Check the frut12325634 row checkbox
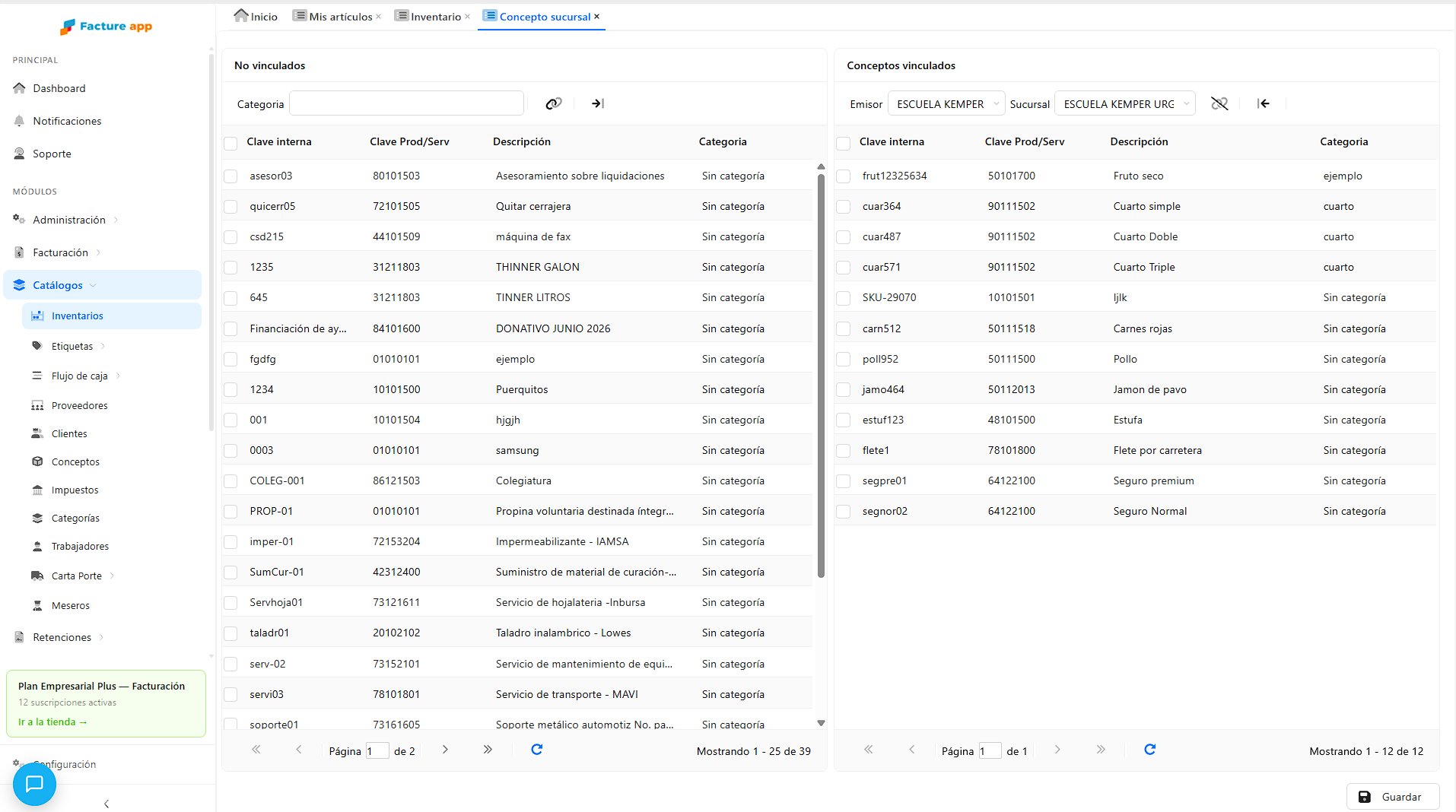The height and width of the screenshot is (812, 1456). [x=843, y=176]
